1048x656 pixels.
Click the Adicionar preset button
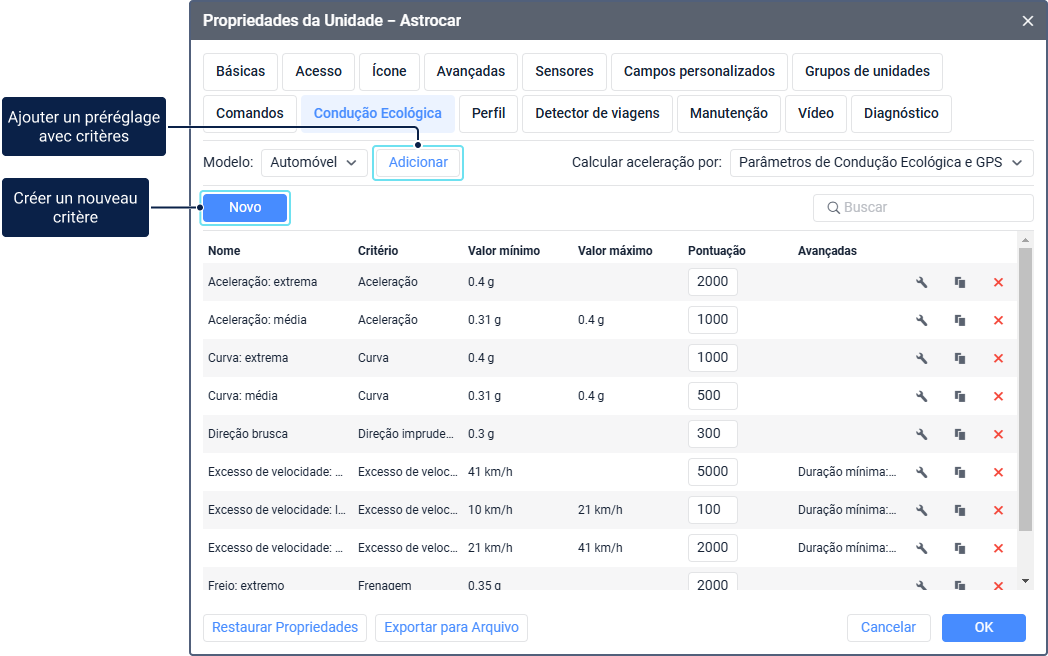(418, 163)
